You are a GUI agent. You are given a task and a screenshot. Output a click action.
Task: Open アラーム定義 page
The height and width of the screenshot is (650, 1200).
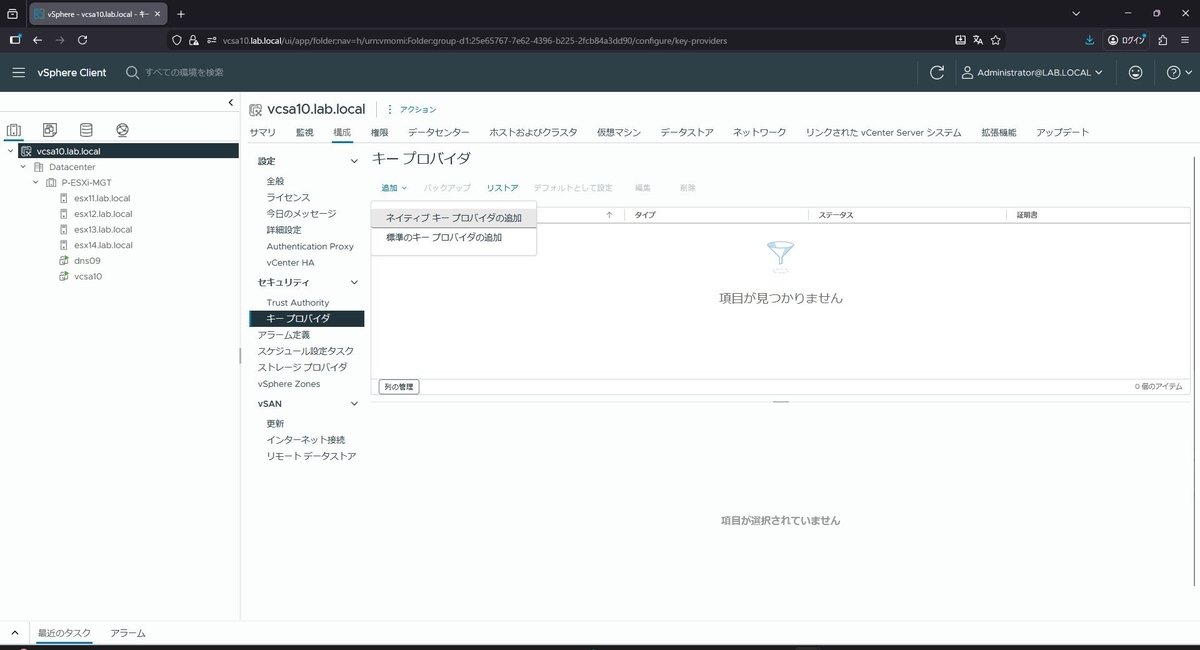coord(284,335)
